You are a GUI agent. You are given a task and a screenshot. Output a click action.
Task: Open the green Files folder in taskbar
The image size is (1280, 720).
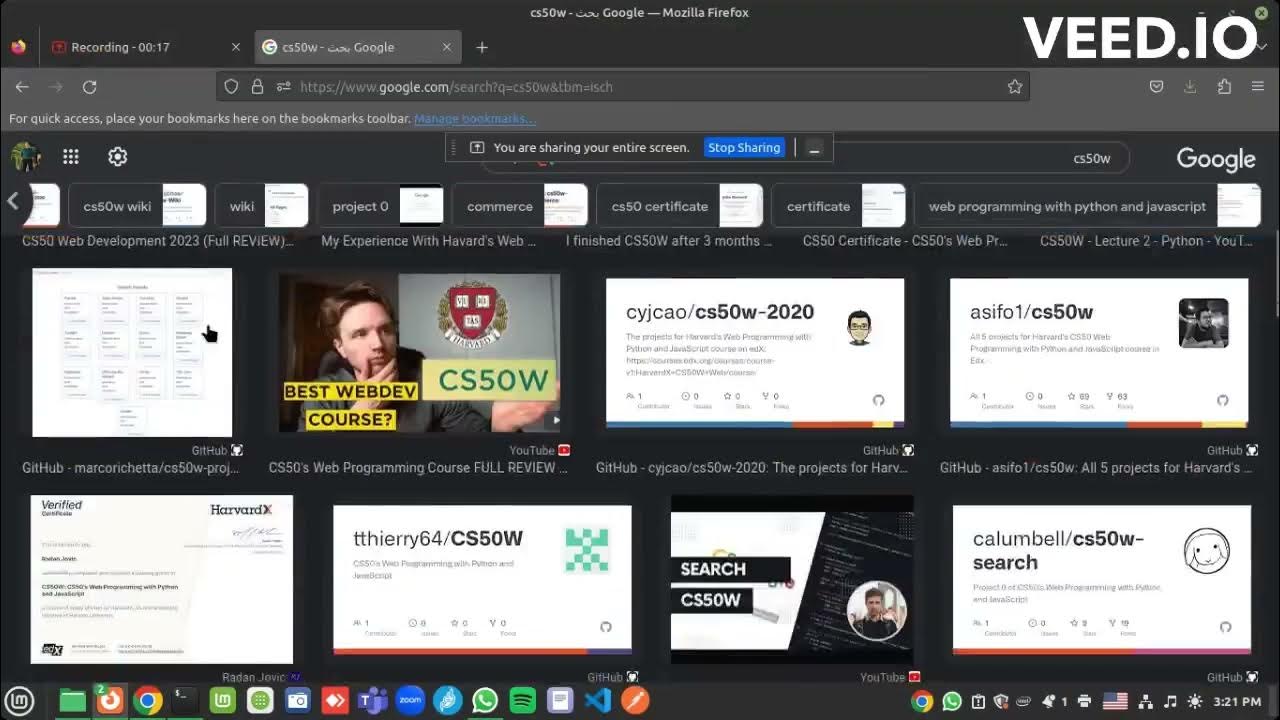tap(72, 701)
